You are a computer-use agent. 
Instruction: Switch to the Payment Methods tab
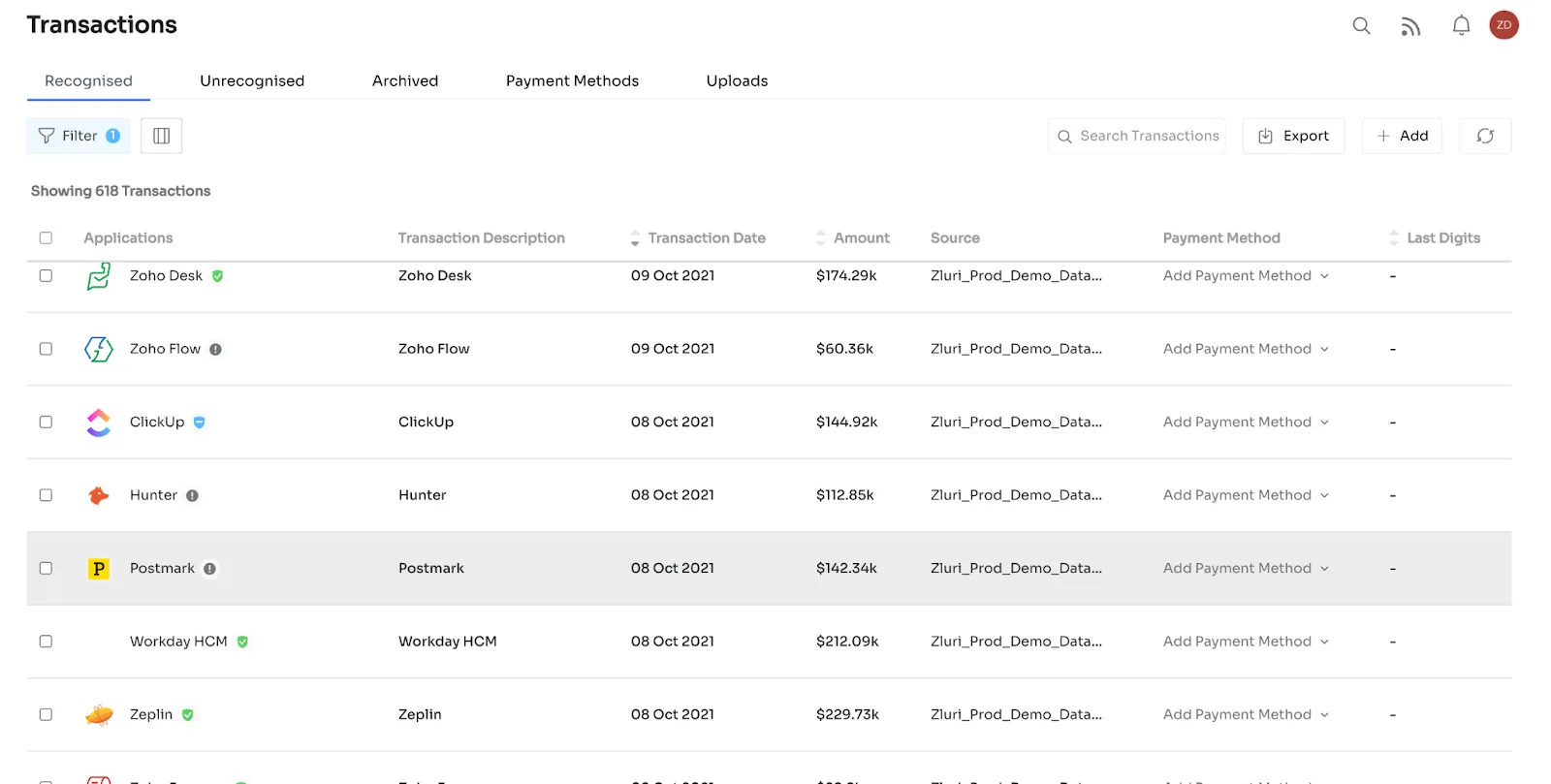tap(572, 81)
